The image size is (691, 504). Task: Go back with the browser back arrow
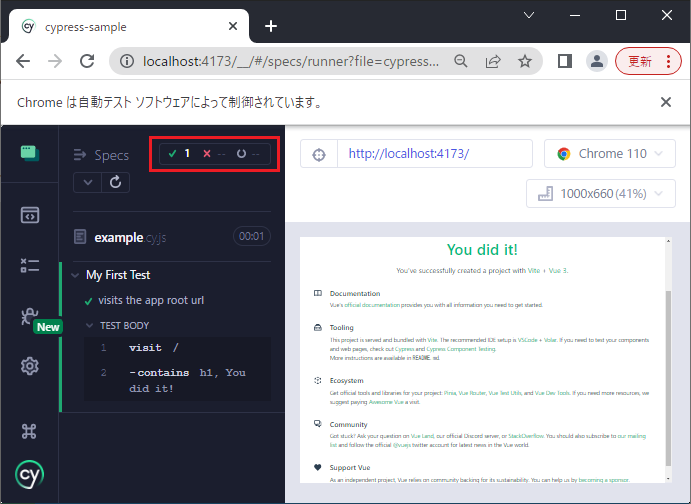click(23, 61)
